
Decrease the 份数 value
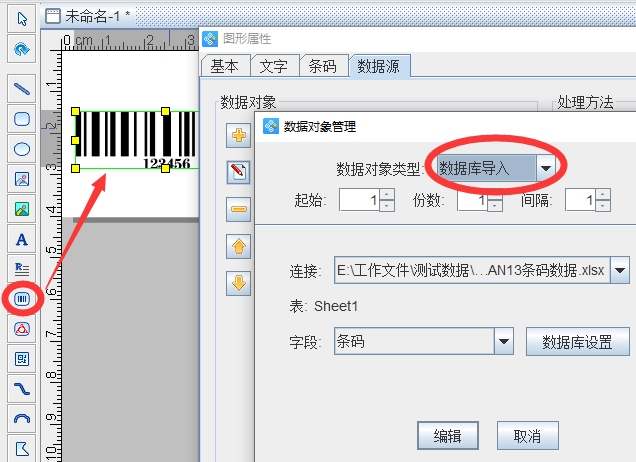[x=495, y=206]
